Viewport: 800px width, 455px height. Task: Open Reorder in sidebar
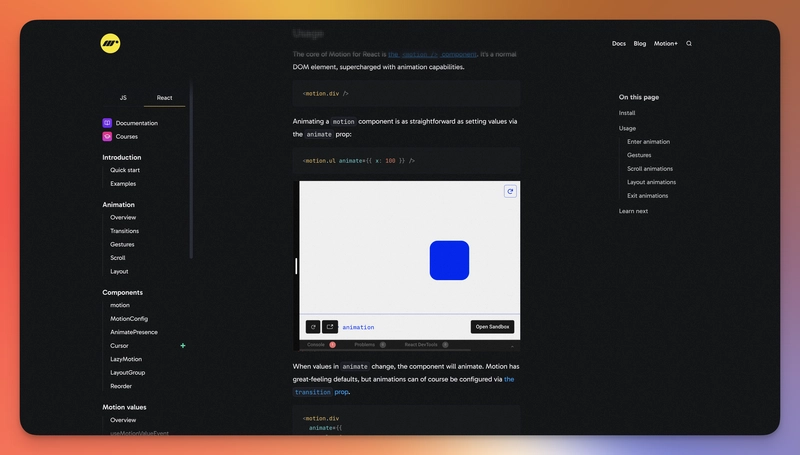(121, 386)
